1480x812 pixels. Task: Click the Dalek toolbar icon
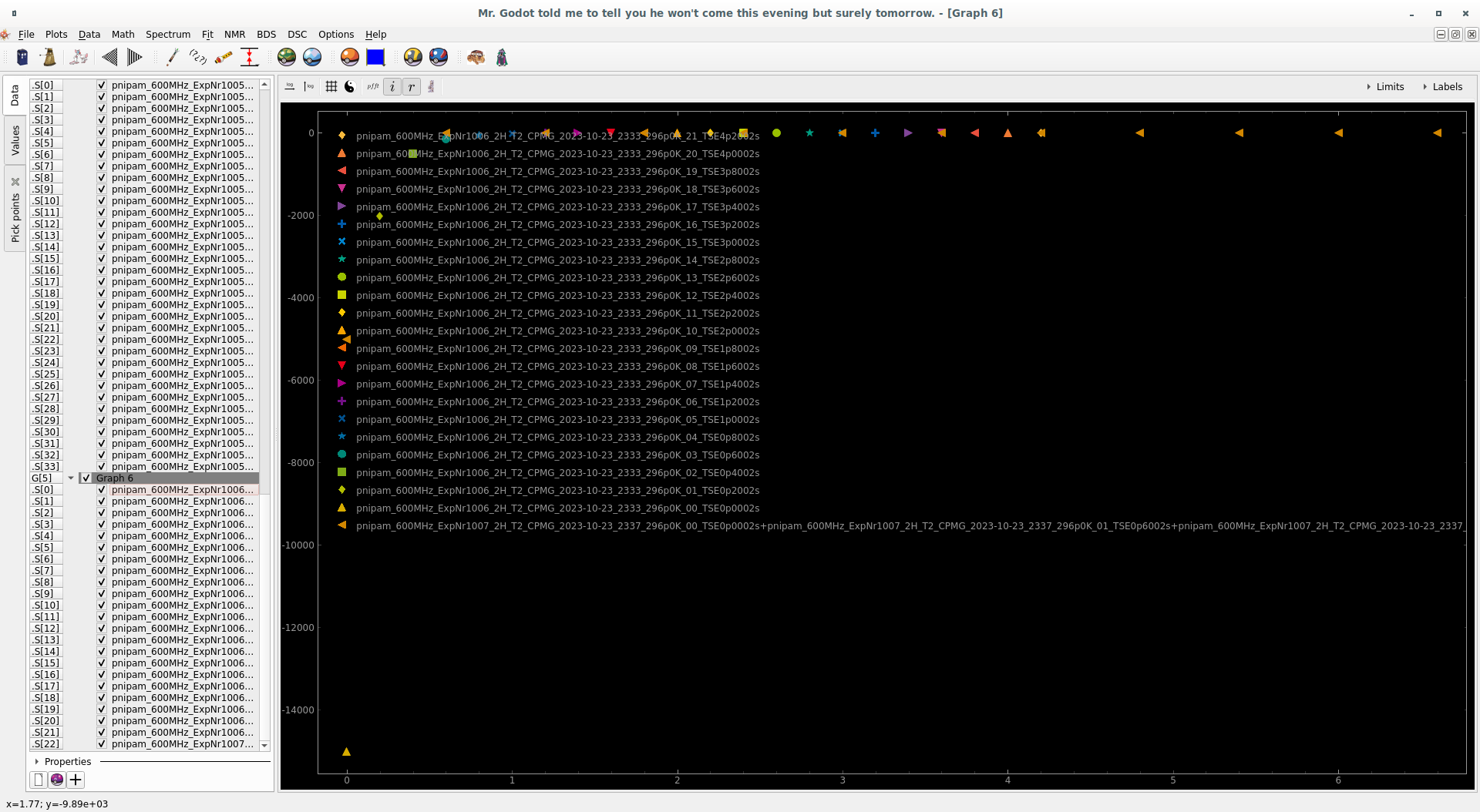click(49, 57)
